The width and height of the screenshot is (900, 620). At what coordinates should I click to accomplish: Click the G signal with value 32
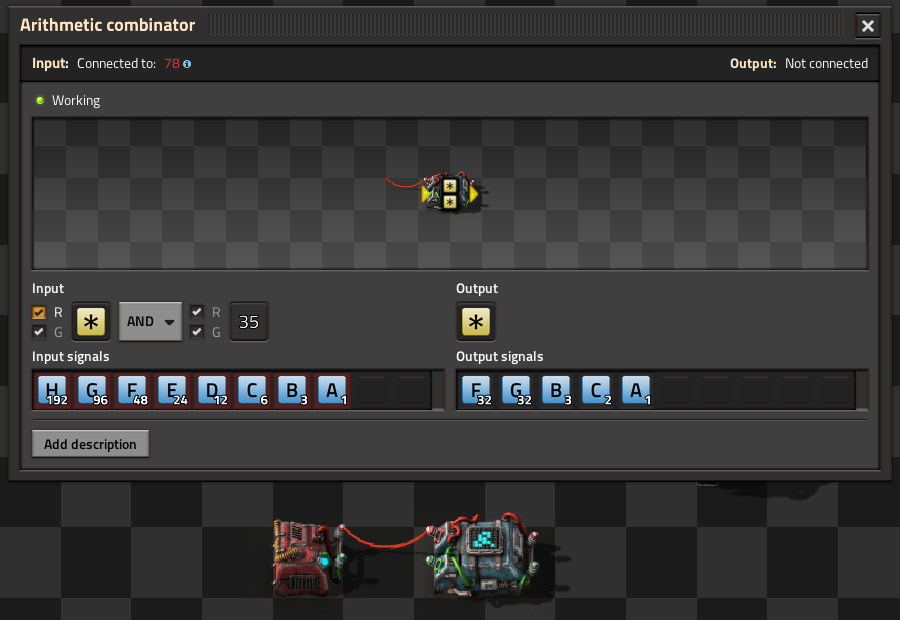coord(518,390)
